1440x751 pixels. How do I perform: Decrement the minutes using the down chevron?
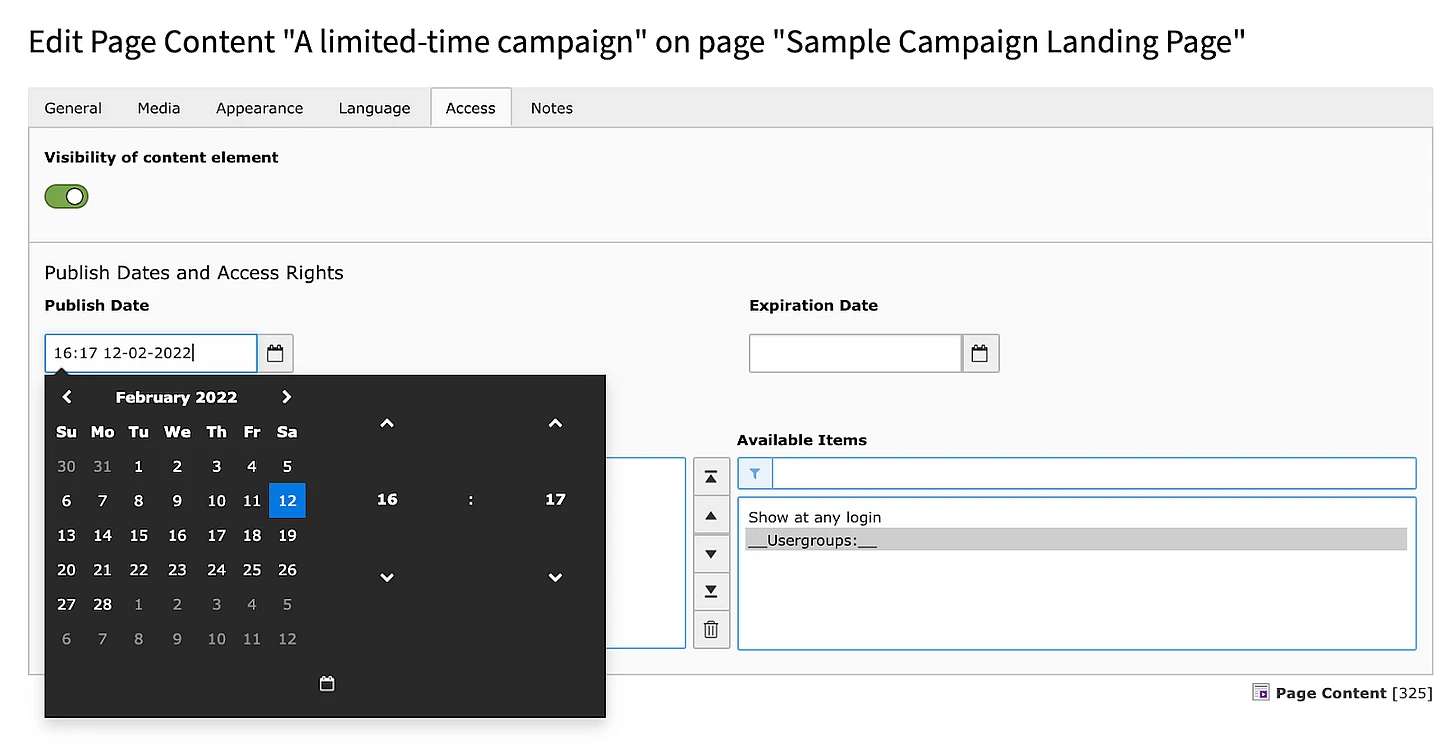[555, 577]
